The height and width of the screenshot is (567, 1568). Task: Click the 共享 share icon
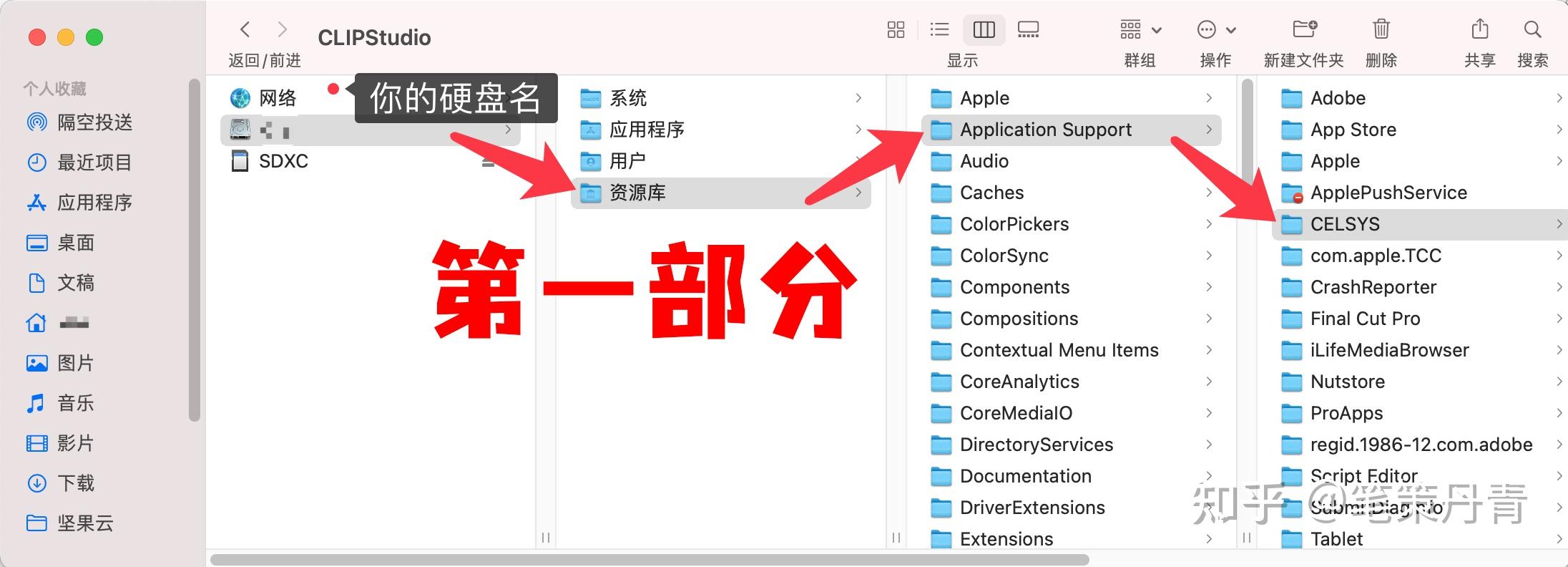(1479, 29)
